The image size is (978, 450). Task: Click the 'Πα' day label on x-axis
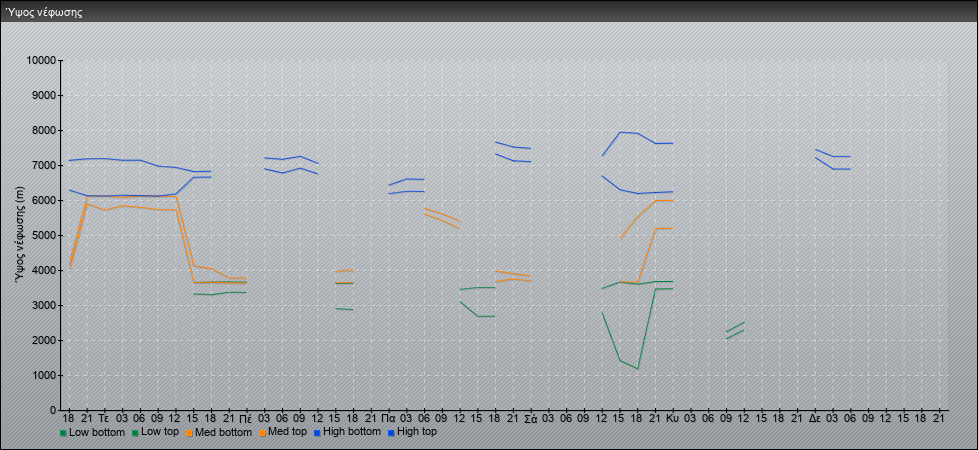click(388, 419)
